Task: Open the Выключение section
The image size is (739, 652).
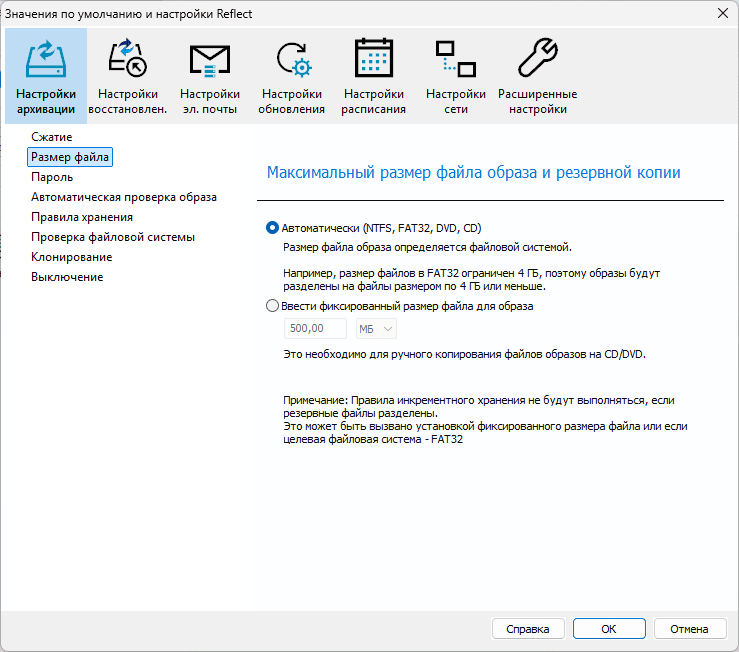Action: [67, 277]
